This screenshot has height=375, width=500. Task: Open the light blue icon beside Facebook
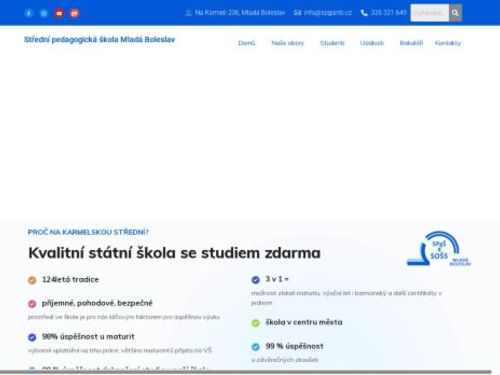click(44, 13)
